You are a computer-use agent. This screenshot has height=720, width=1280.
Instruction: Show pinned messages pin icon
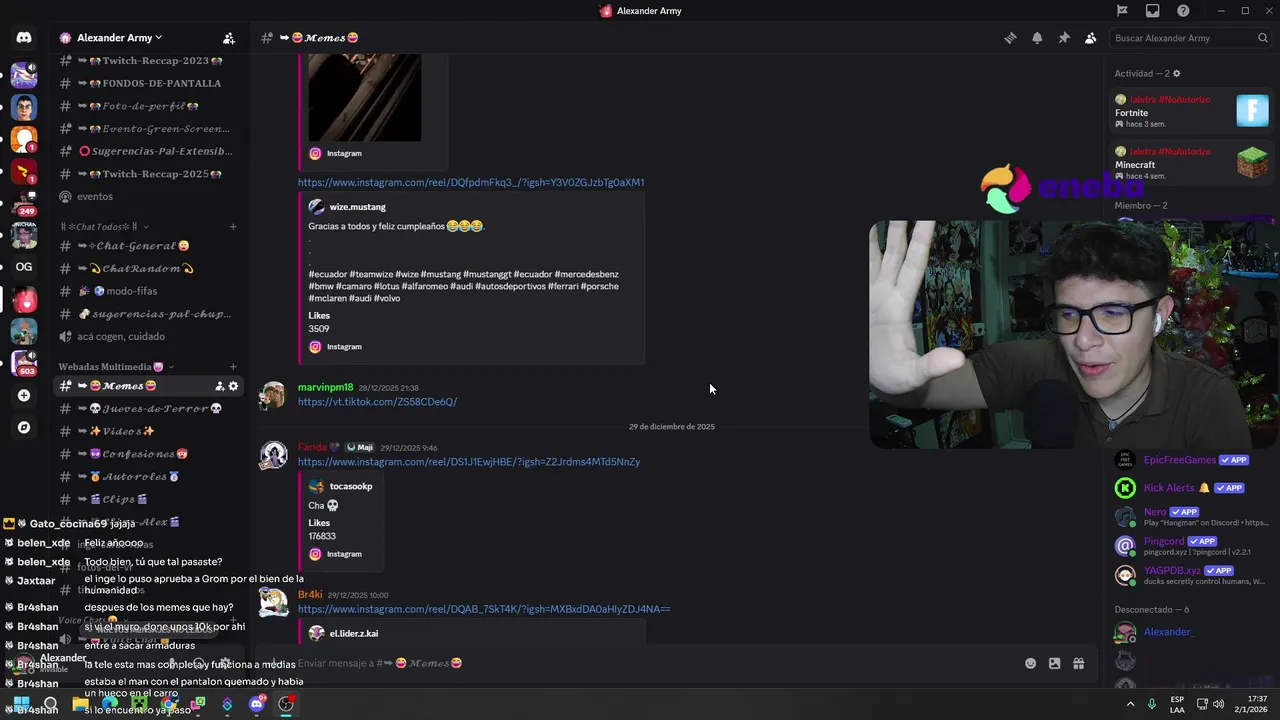[x=1064, y=38]
